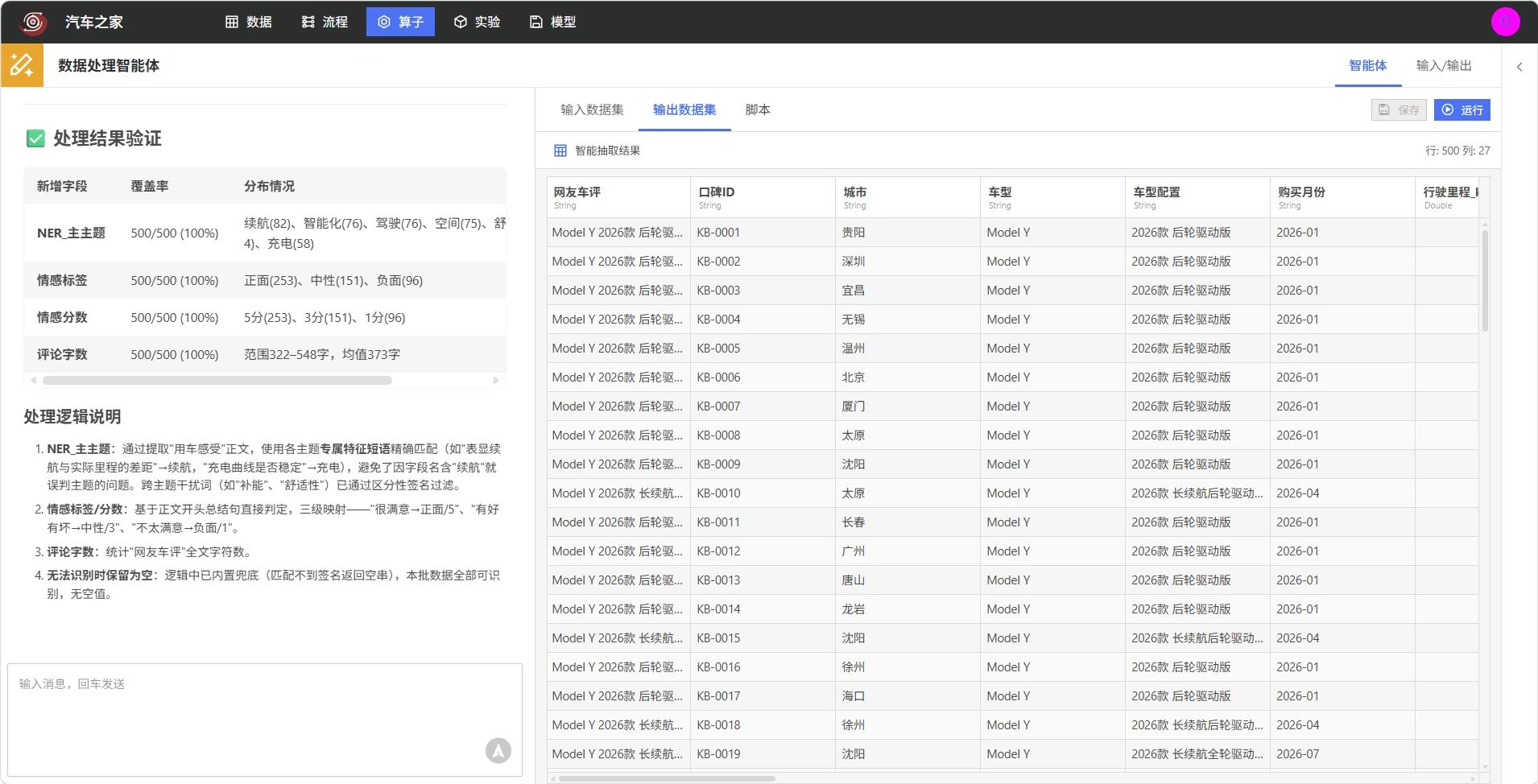The width and height of the screenshot is (1538, 784).
Task: Click the city cell 长春
Action: click(x=908, y=522)
